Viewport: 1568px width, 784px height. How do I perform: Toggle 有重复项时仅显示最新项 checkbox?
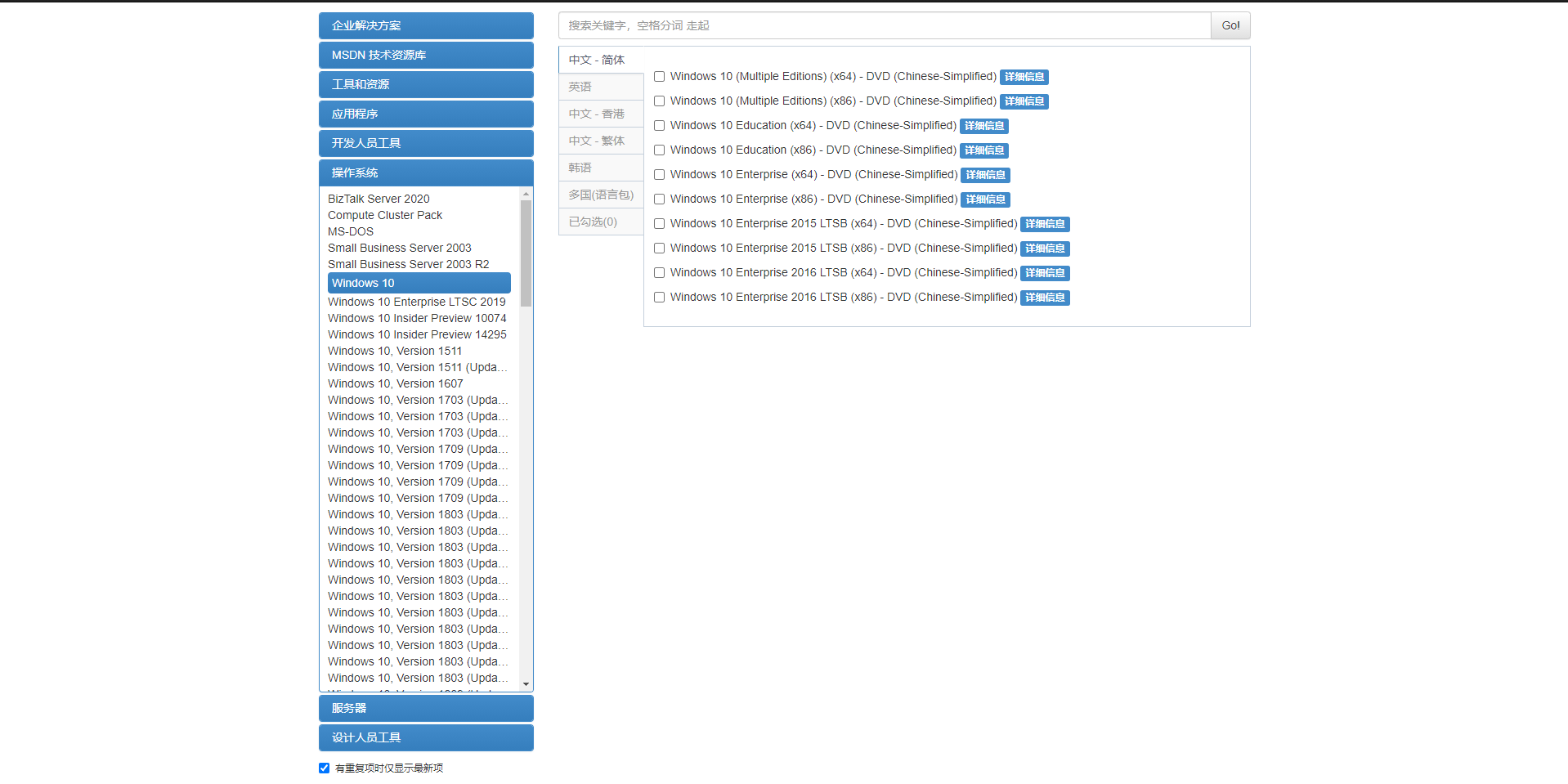[324, 768]
